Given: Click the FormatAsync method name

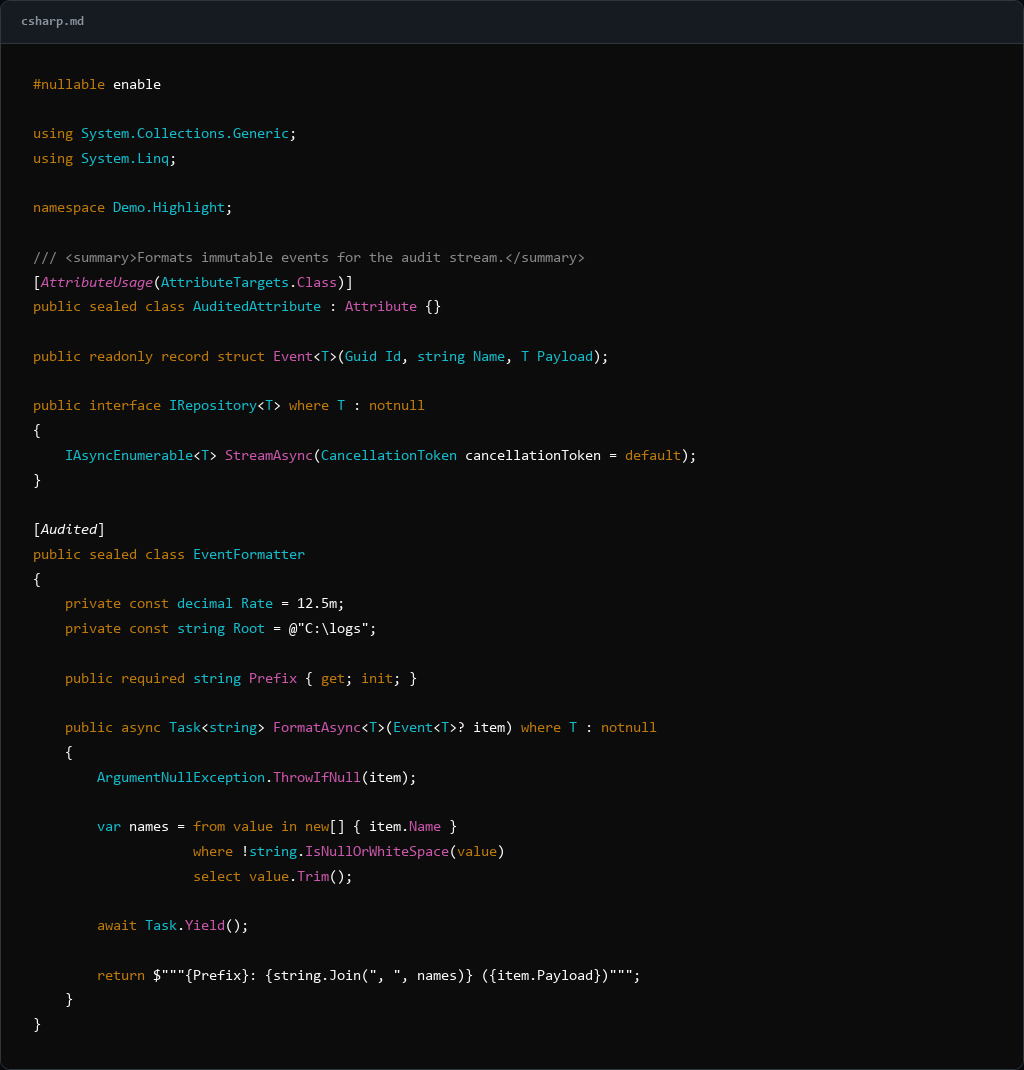Looking at the screenshot, I should point(317,728).
